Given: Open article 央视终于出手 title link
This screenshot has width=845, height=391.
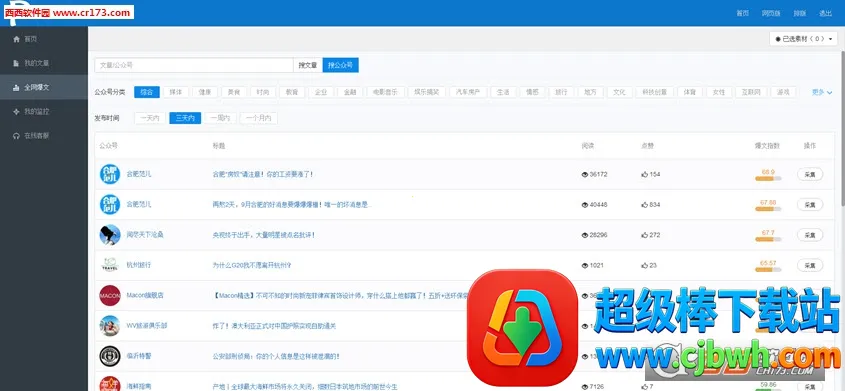Looking at the screenshot, I should pyautogui.click(x=264, y=235).
